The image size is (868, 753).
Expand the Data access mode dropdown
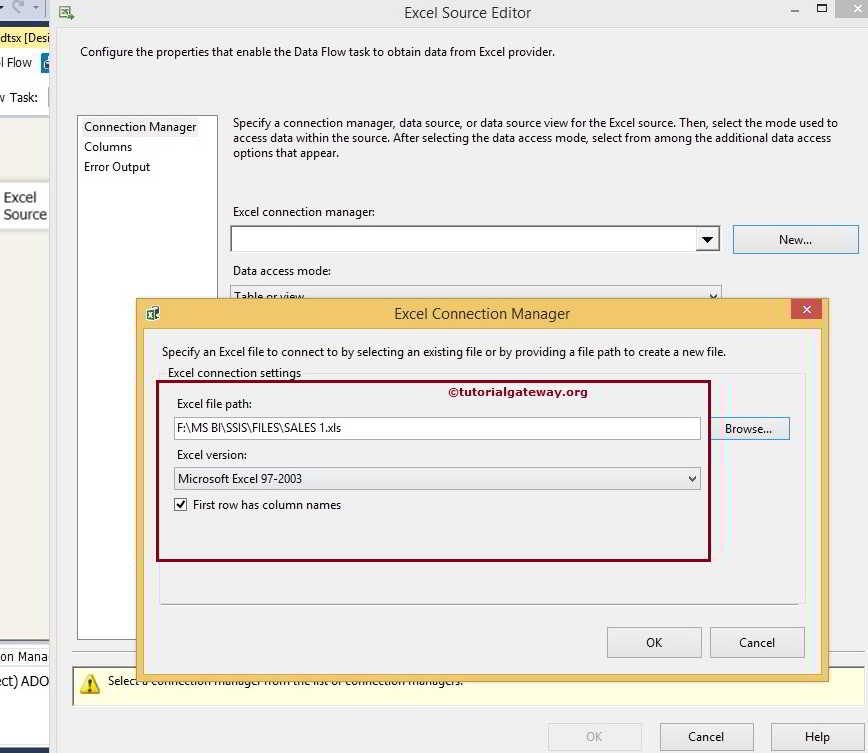(711, 294)
